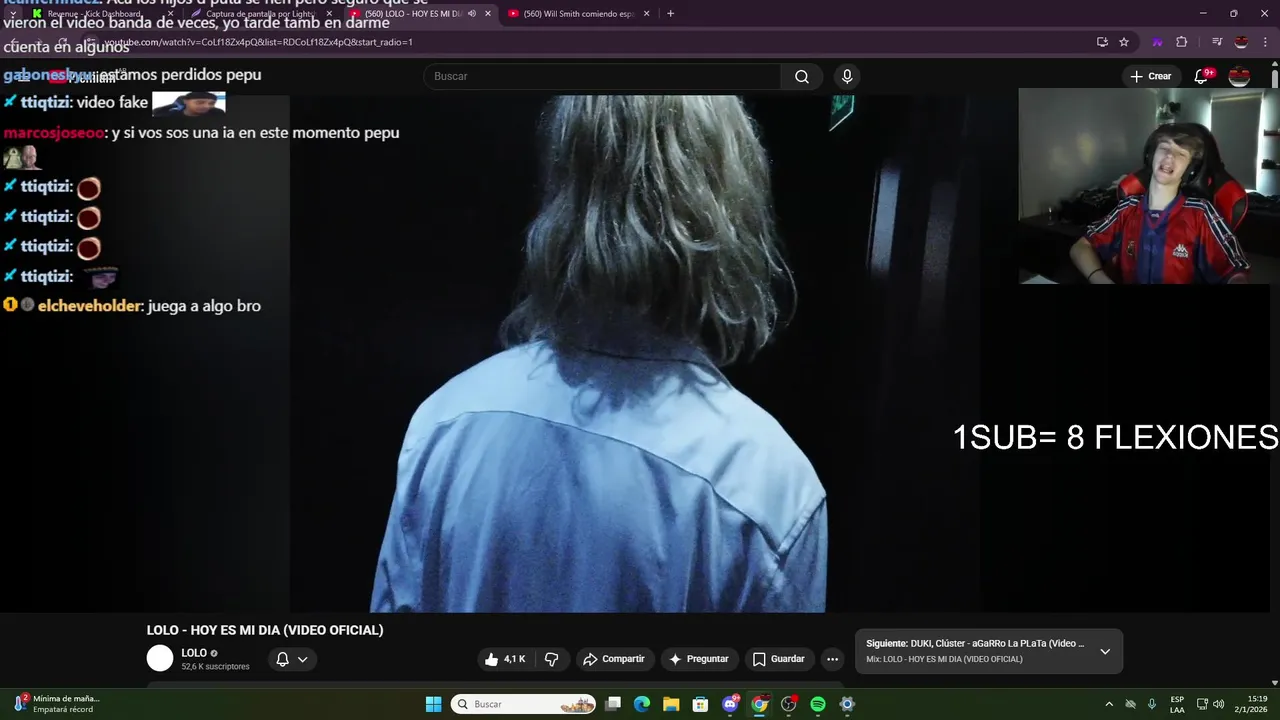Viewport: 1280px width, 720px height.
Task: Open Discord from taskbar
Action: [730, 704]
